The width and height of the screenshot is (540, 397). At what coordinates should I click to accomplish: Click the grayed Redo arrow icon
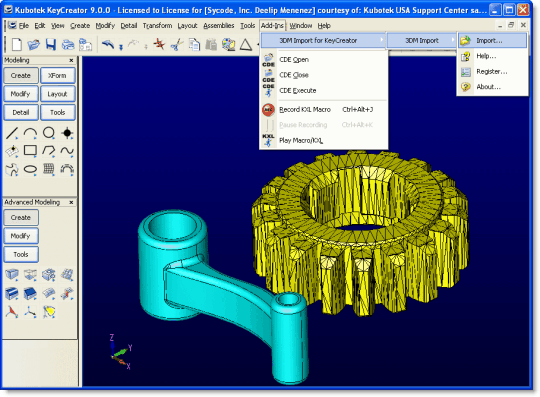(x=133, y=44)
